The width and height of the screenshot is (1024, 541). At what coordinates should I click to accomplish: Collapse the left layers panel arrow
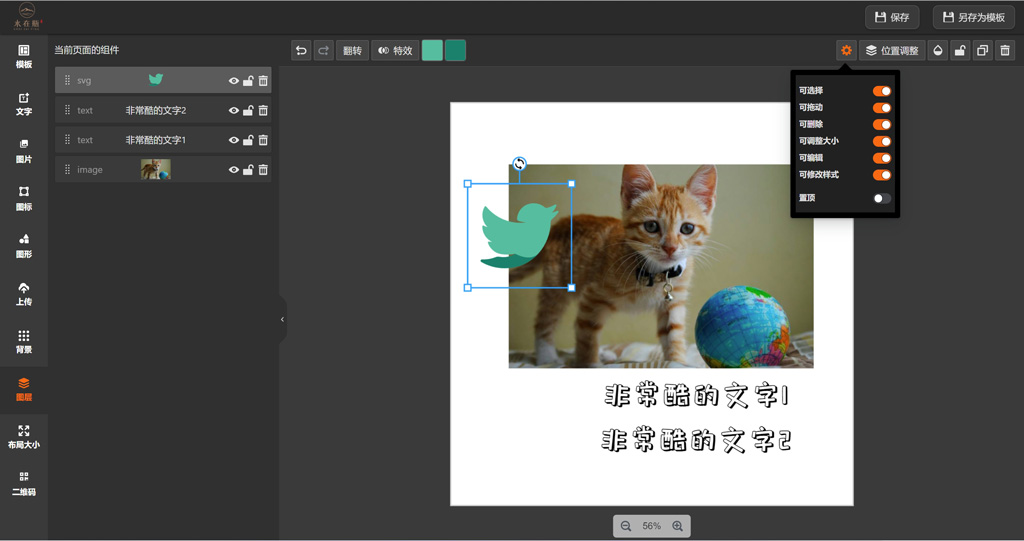click(283, 320)
